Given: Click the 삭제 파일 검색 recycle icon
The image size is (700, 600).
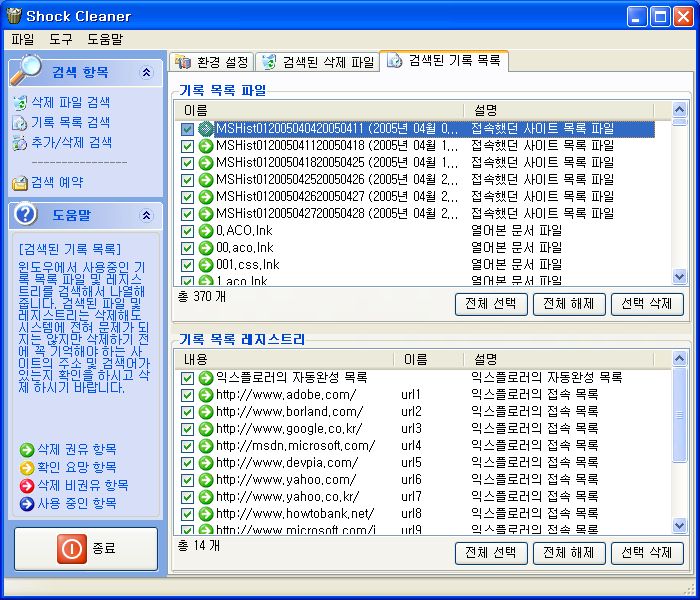Looking at the screenshot, I should pyautogui.click(x=20, y=103).
